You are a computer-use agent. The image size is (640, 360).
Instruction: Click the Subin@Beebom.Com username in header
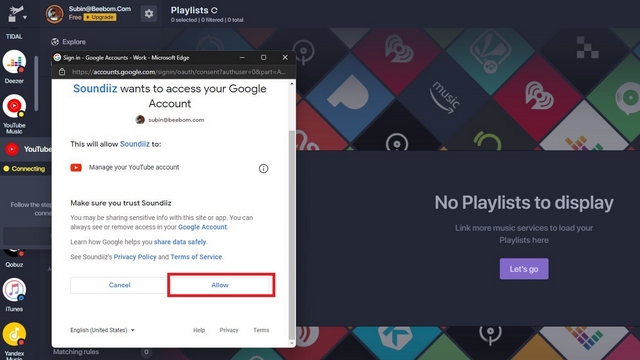100,9
